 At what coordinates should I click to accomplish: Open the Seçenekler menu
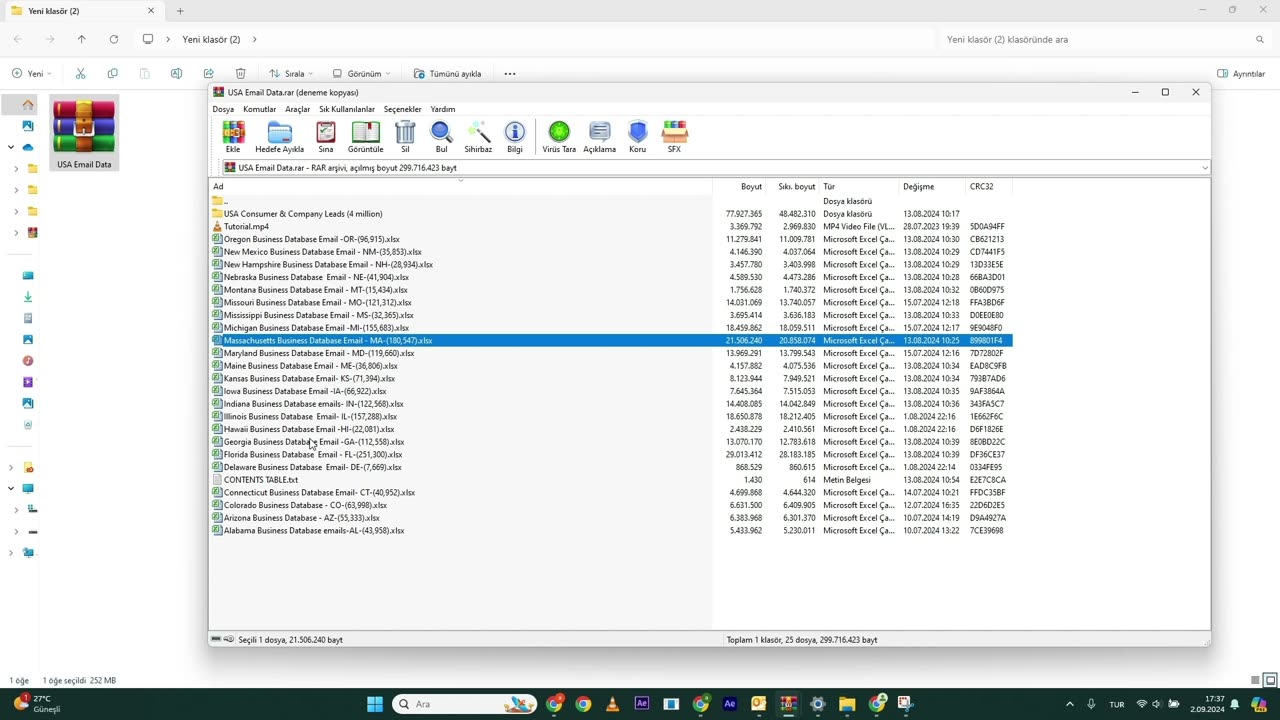(403, 109)
